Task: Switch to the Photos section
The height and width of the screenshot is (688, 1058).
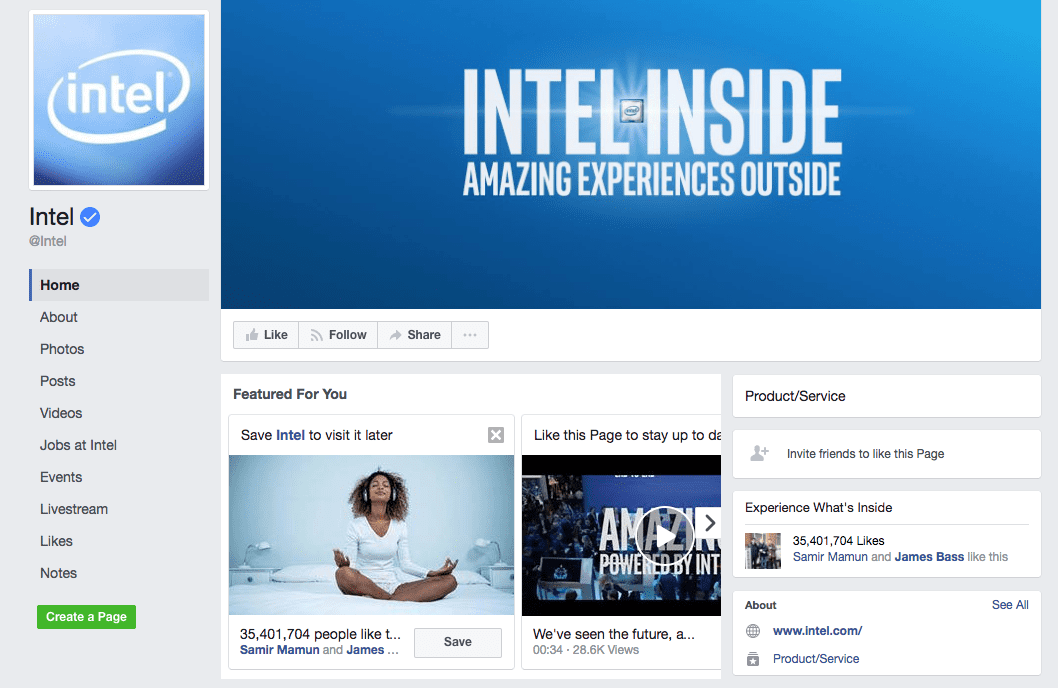Action: pyautogui.click(x=62, y=348)
